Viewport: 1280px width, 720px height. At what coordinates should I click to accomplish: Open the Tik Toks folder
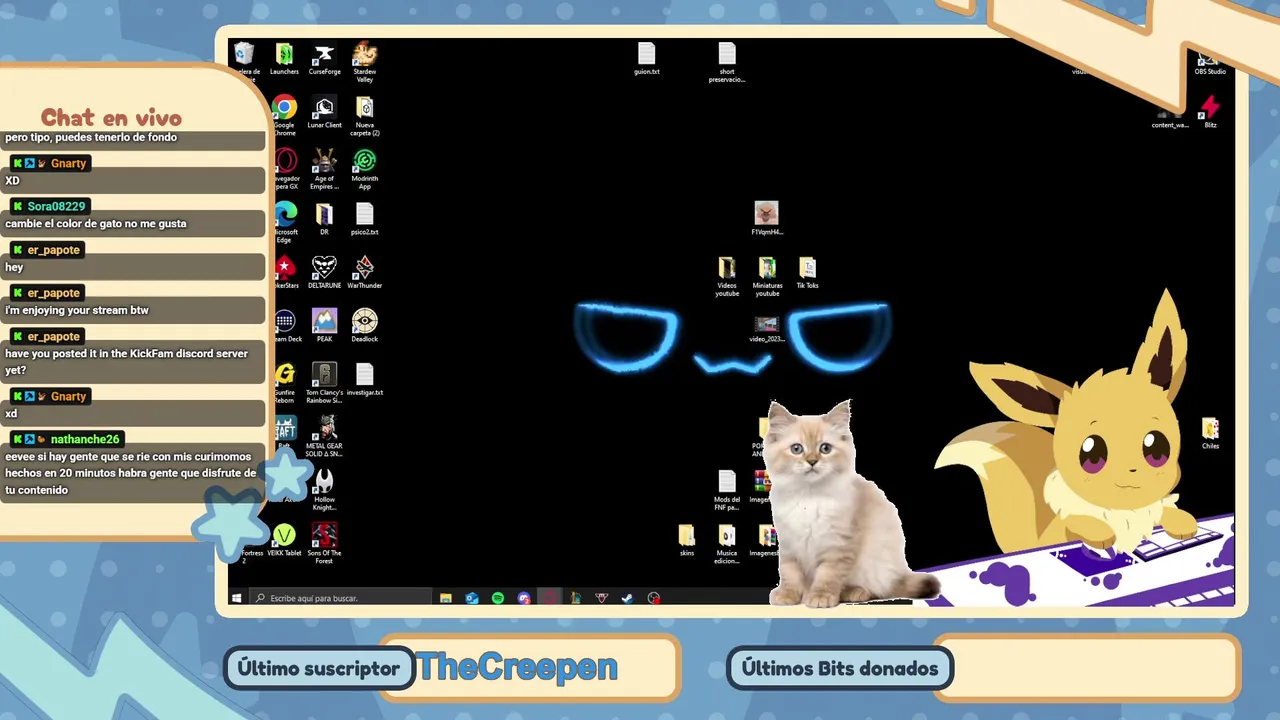pos(807,272)
